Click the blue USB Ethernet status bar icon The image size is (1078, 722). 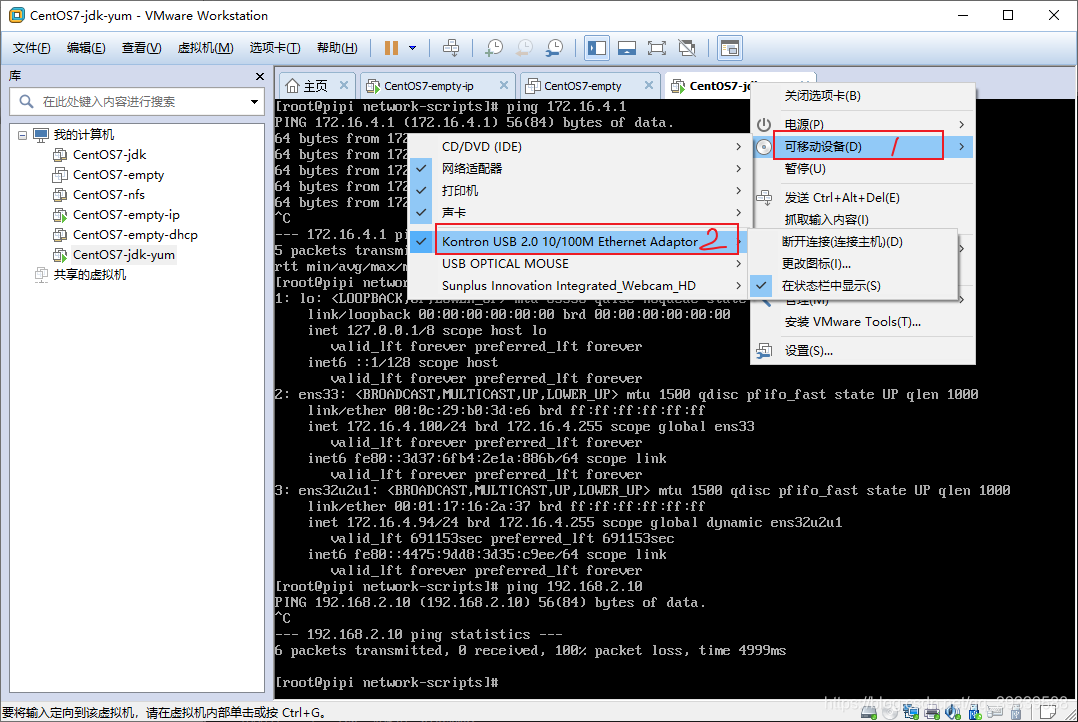click(x=974, y=712)
